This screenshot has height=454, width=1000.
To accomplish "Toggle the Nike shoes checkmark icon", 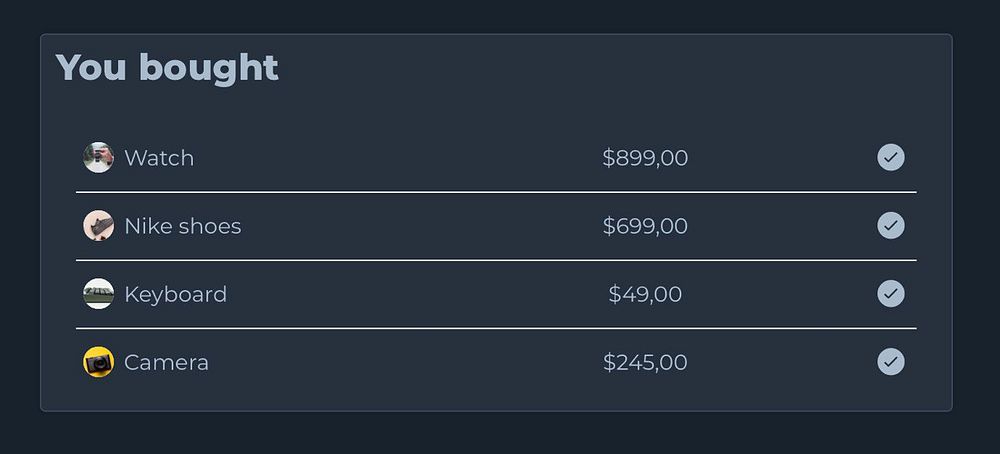I will tap(891, 226).
